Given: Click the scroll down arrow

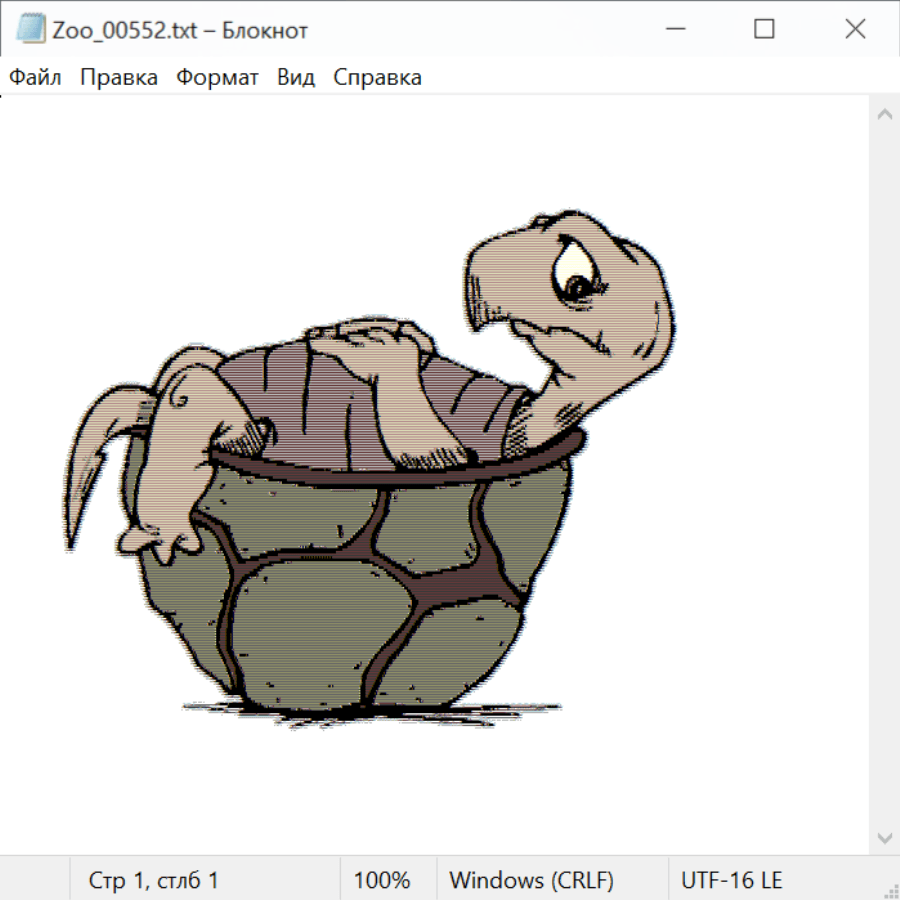Looking at the screenshot, I should (x=884, y=837).
